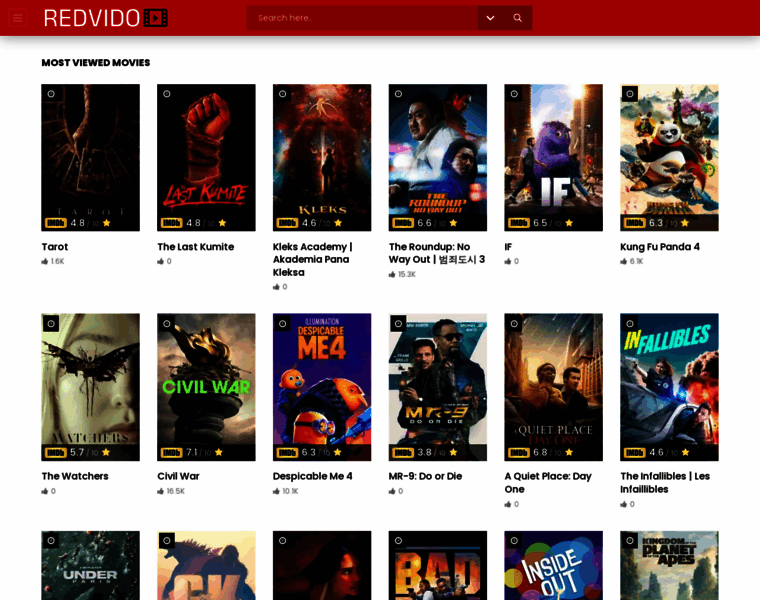This screenshot has width=760, height=600.
Task: Click the watch-later clock on Inside Out poster
Action: [x=514, y=540]
